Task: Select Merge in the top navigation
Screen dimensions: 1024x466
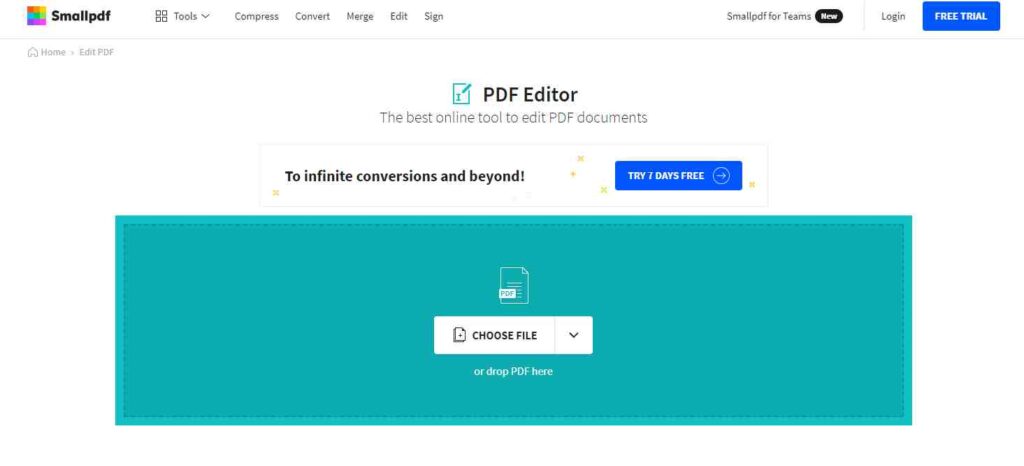Action: pos(360,16)
